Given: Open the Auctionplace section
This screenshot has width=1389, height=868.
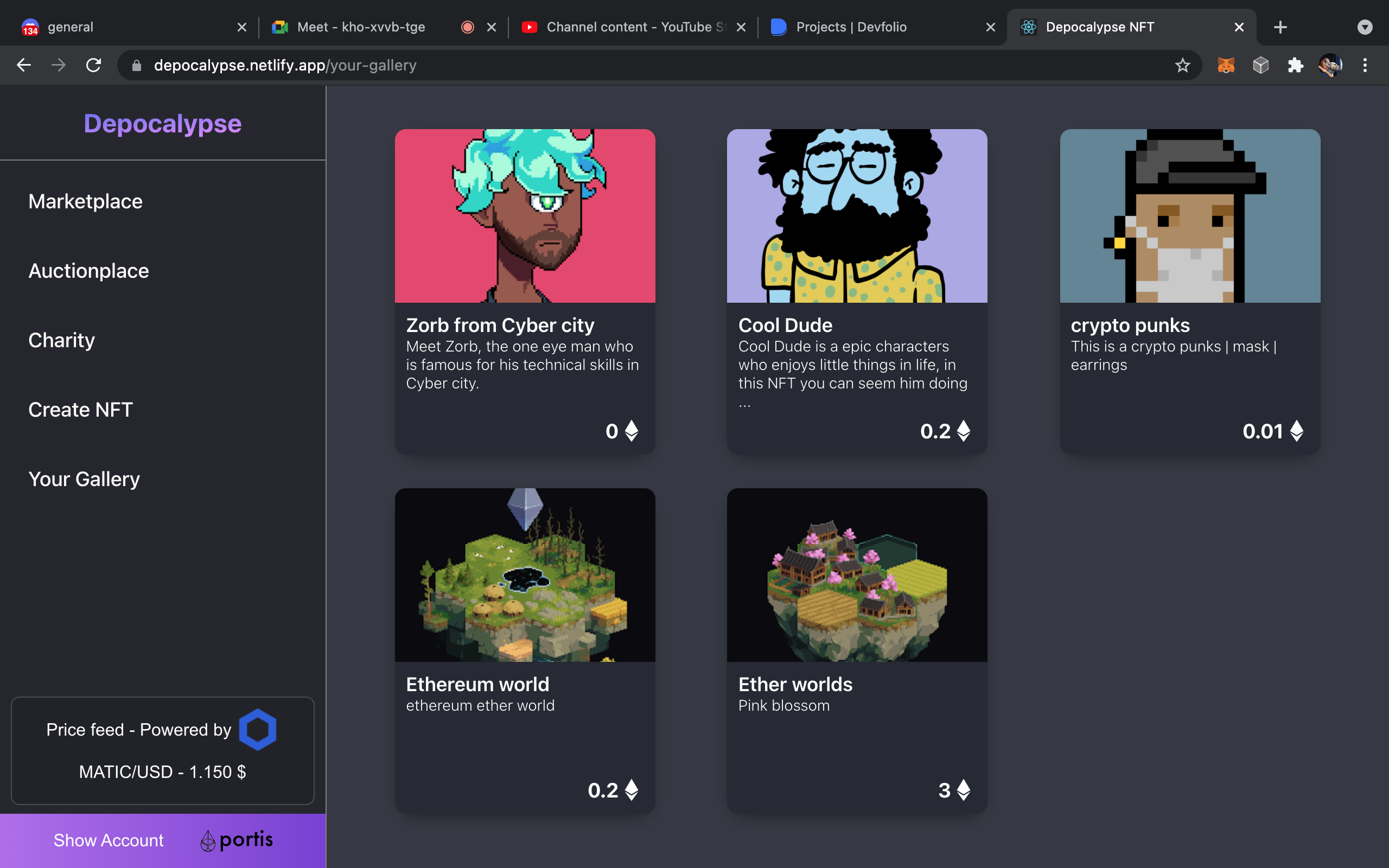Looking at the screenshot, I should [88, 271].
